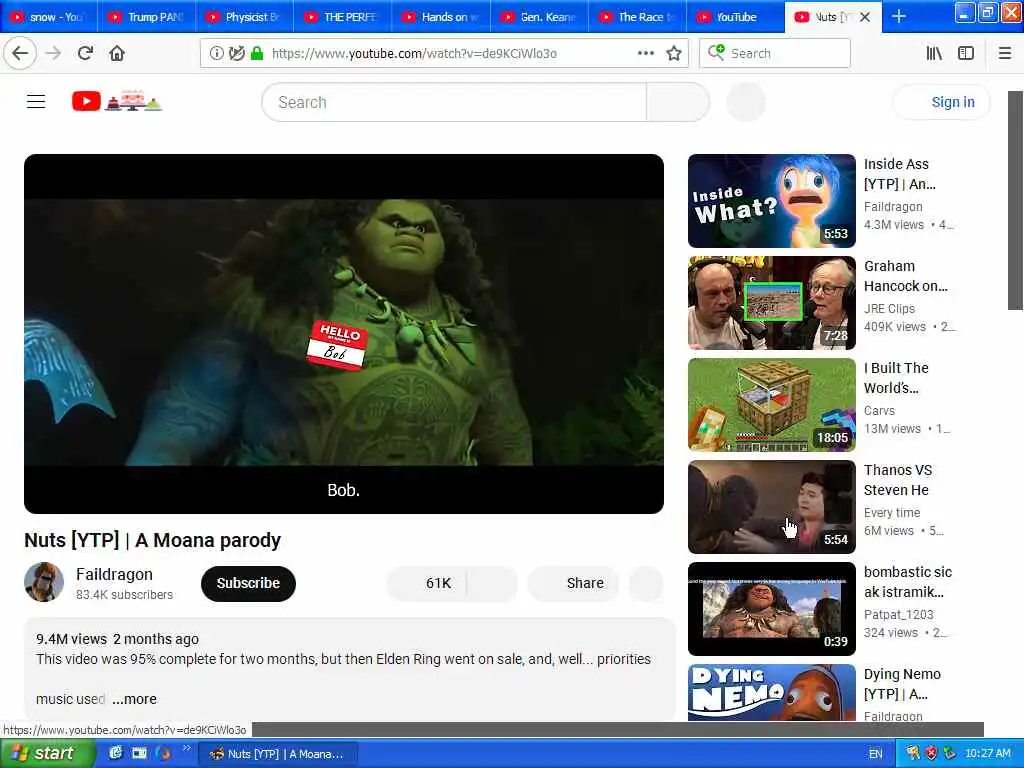Click the browser forward arrow
Image resolution: width=1024 pixels, height=768 pixels.
click(54, 54)
